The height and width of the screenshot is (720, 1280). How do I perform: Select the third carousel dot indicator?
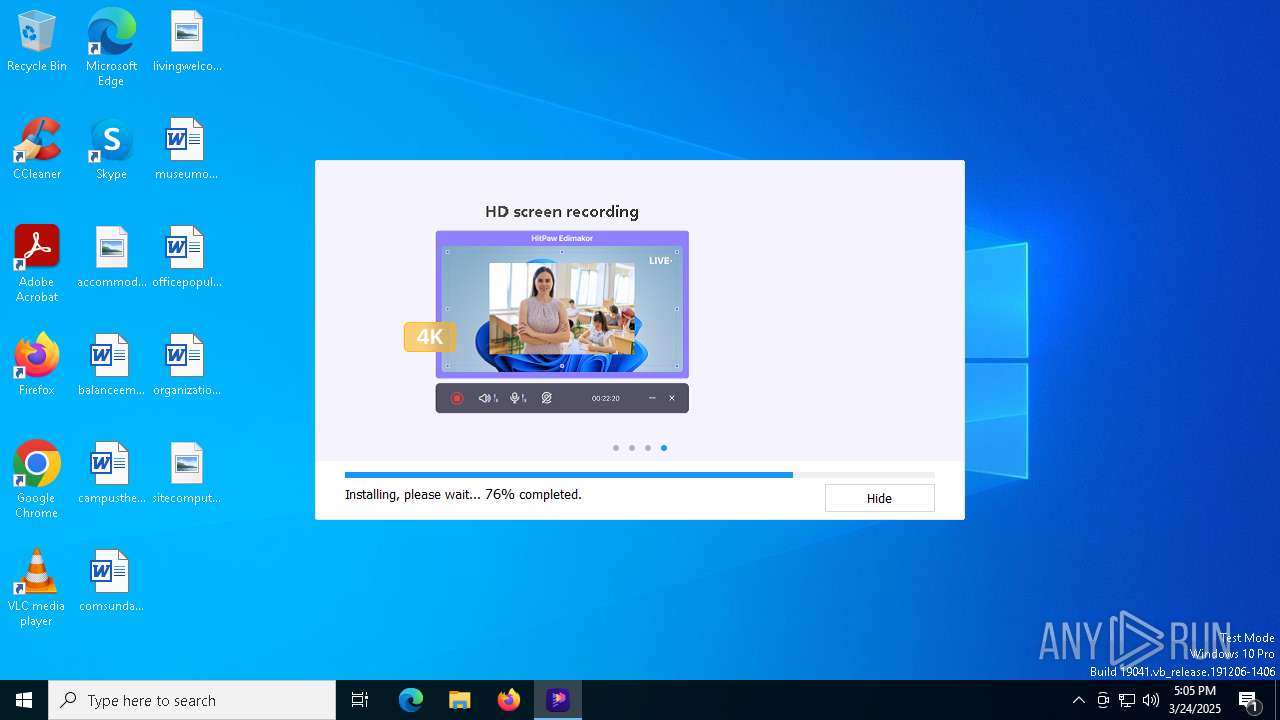coord(648,448)
